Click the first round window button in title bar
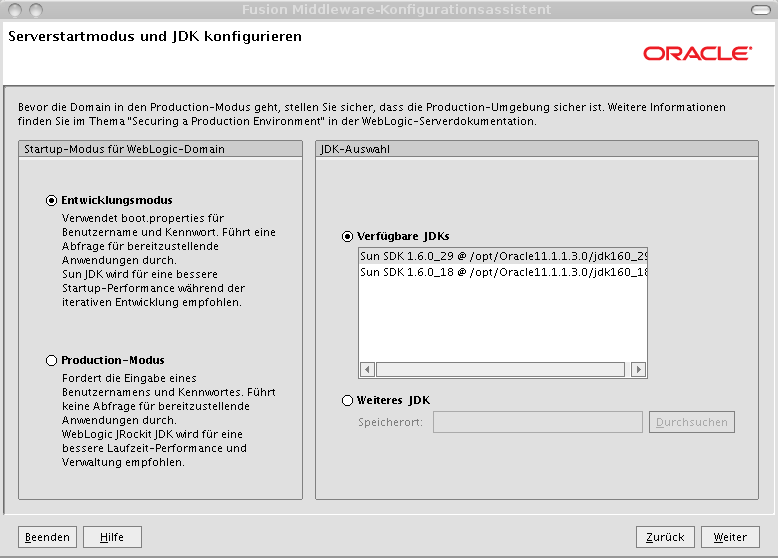This screenshot has height=558, width=778. [15, 9]
